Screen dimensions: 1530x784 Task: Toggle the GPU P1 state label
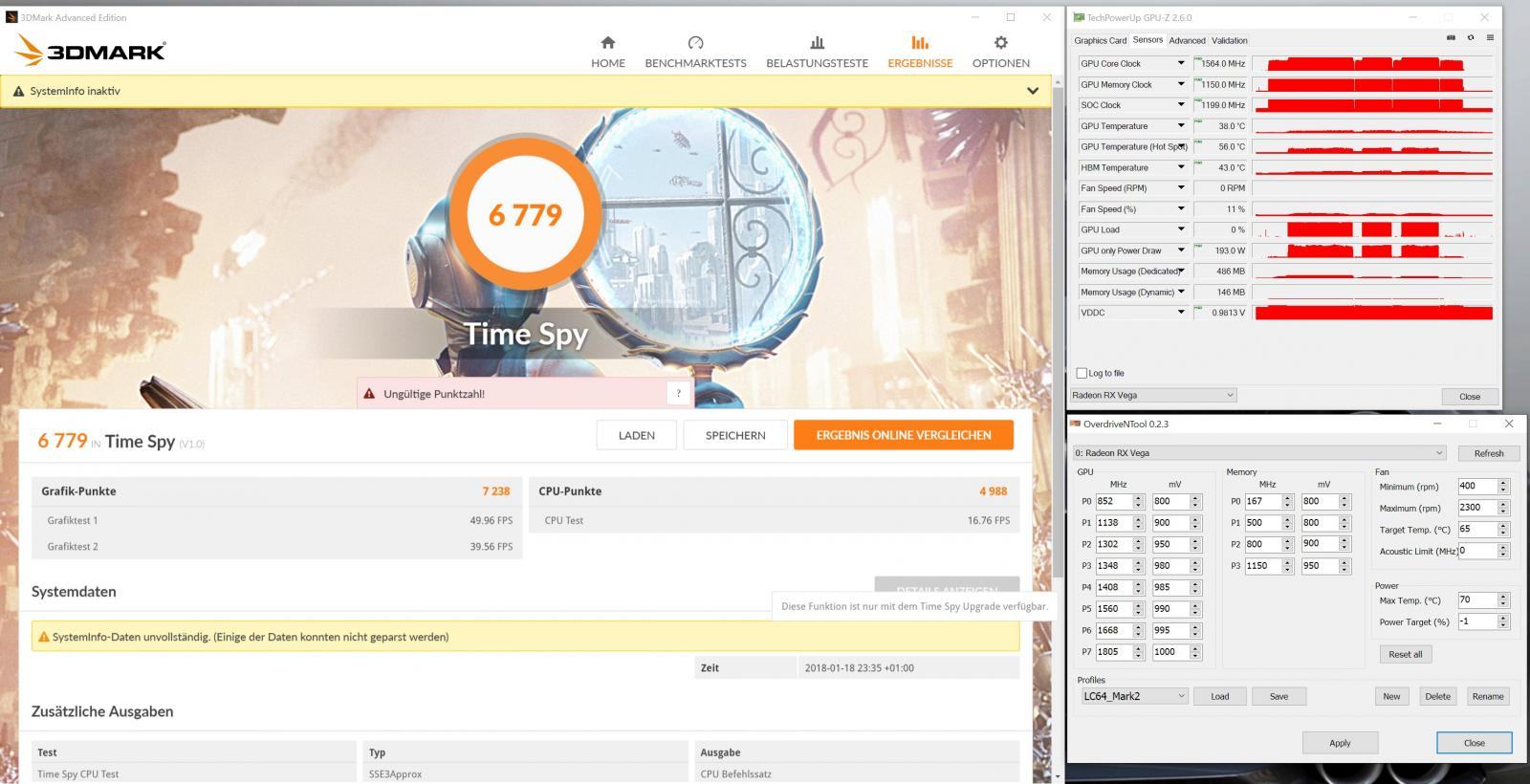click(1086, 523)
